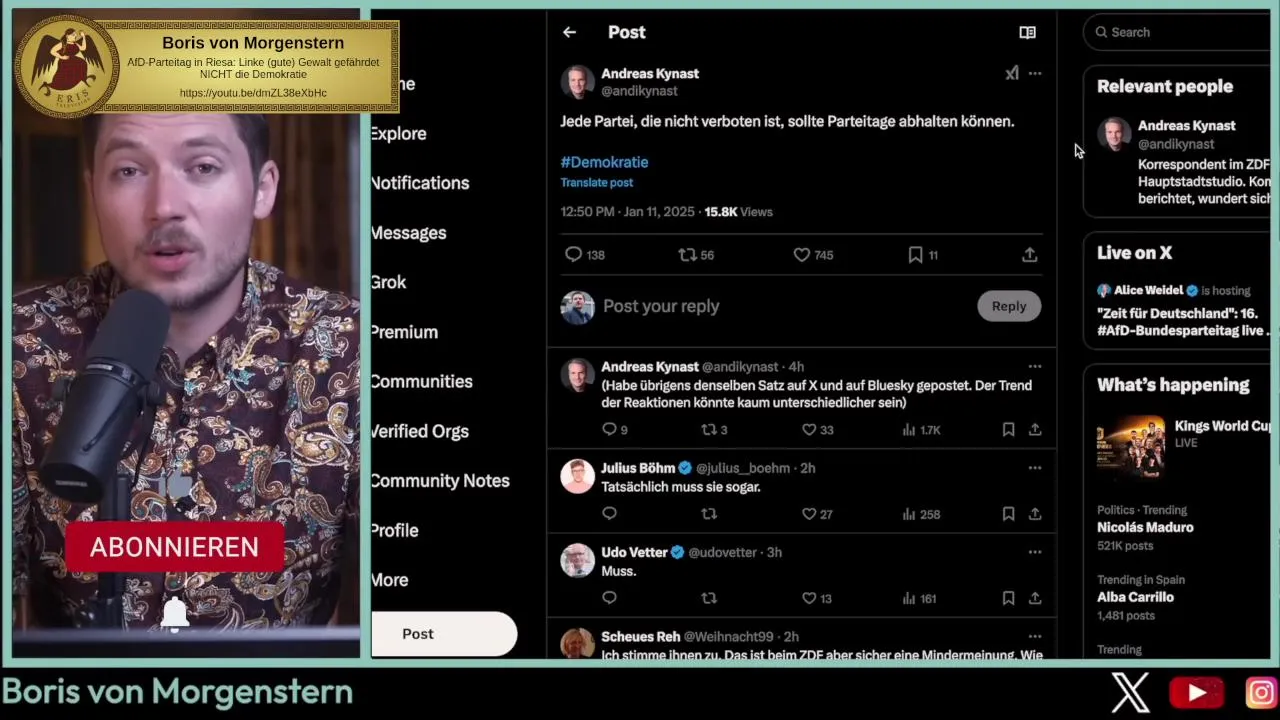1280x720 pixels.
Task: Open Andreas Kynast under Relevant people
Action: (x=1187, y=126)
